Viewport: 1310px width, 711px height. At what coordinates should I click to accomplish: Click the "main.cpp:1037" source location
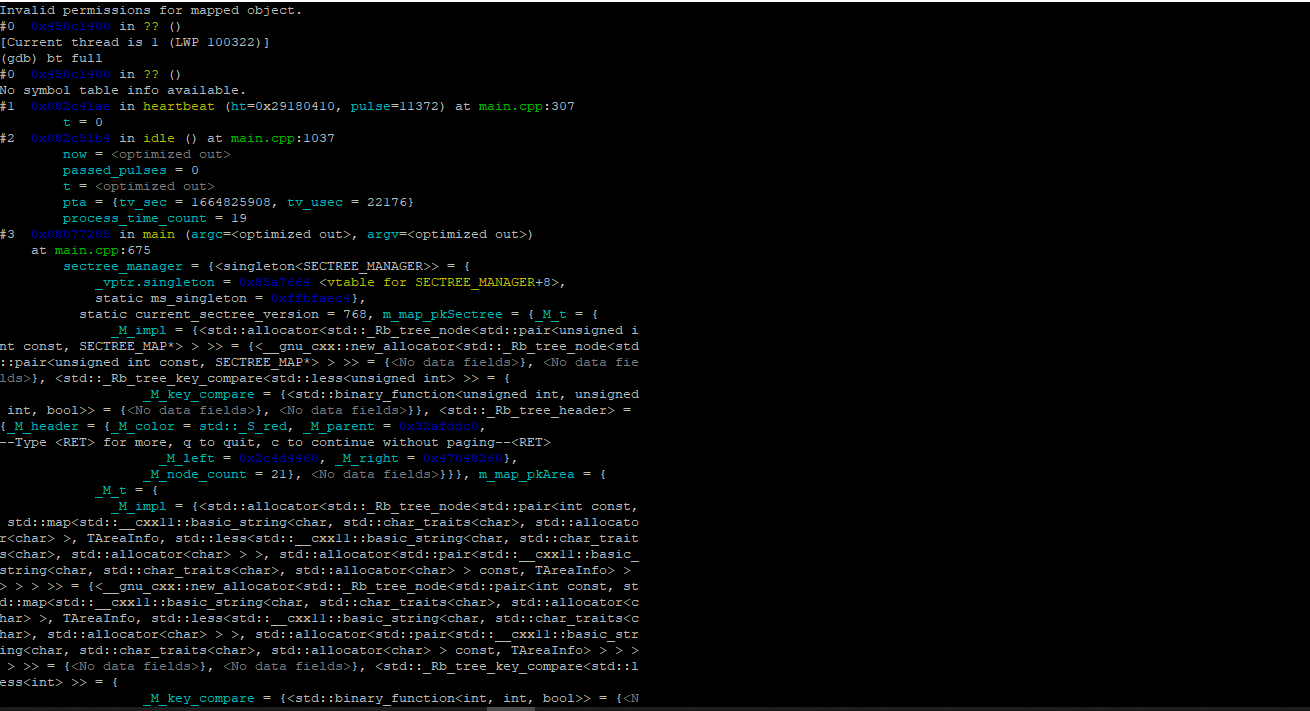point(283,138)
